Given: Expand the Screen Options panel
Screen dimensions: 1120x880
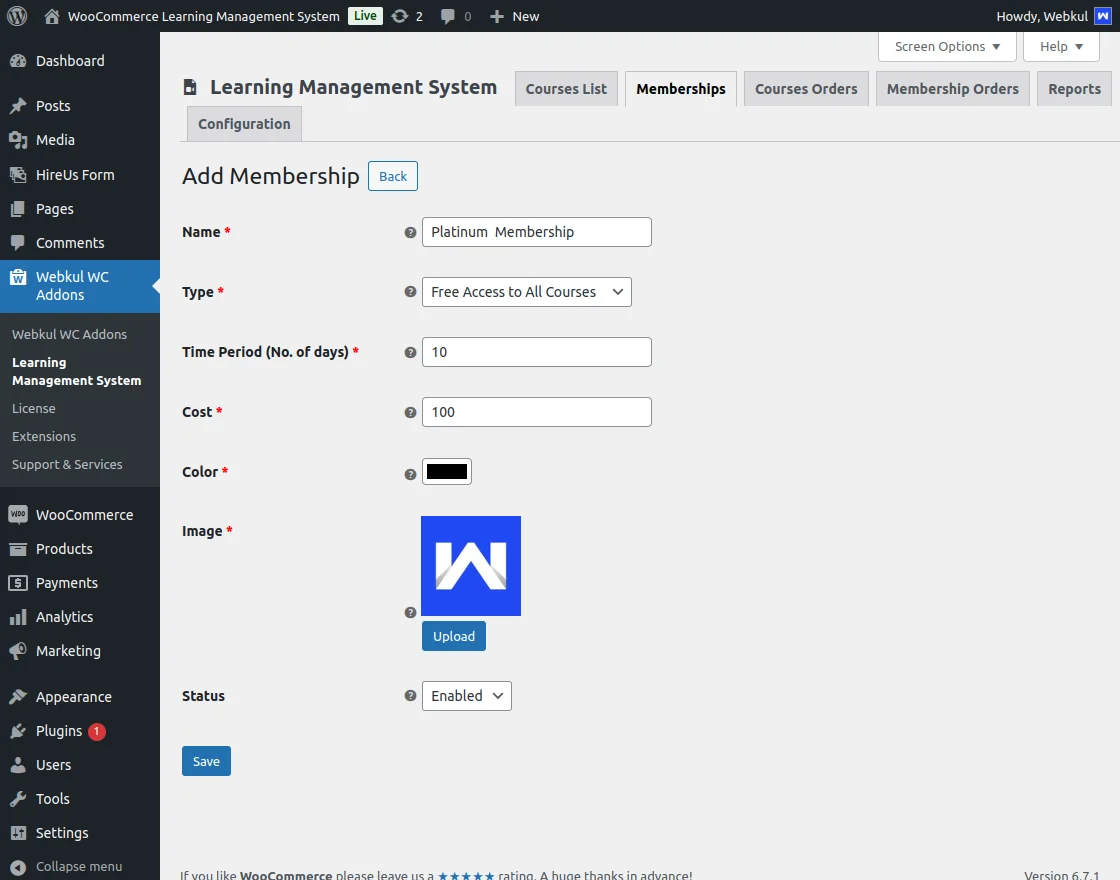Looking at the screenshot, I should tap(946, 46).
